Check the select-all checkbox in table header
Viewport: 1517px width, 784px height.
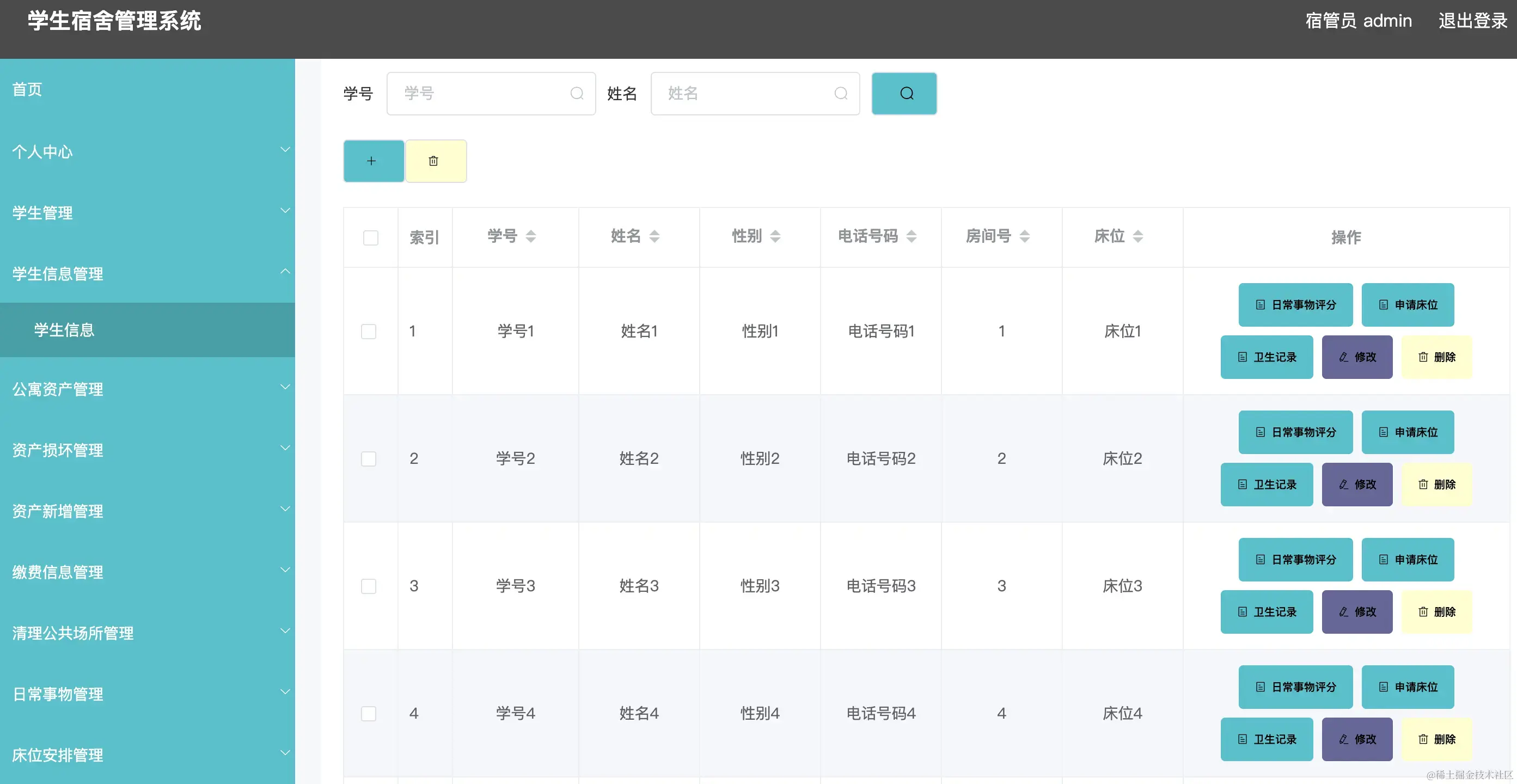(370, 237)
